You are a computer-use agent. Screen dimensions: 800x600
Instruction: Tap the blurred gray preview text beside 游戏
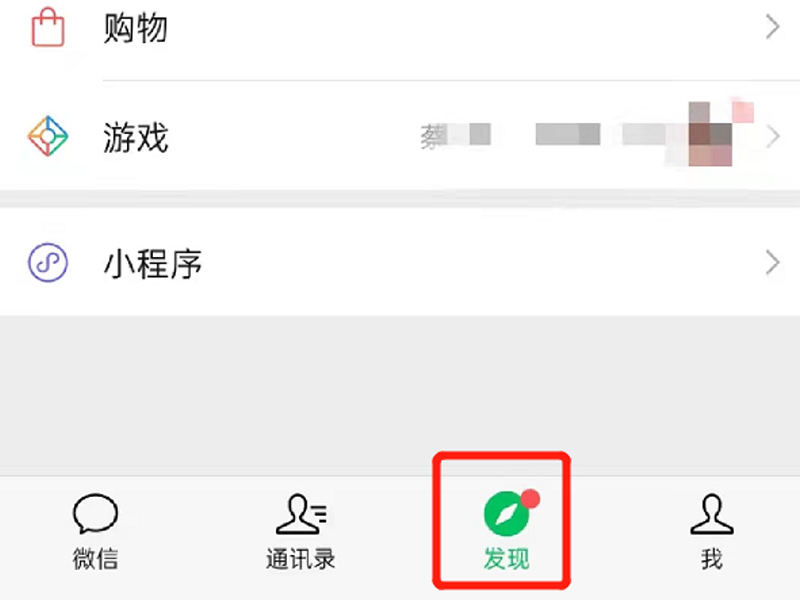542,135
